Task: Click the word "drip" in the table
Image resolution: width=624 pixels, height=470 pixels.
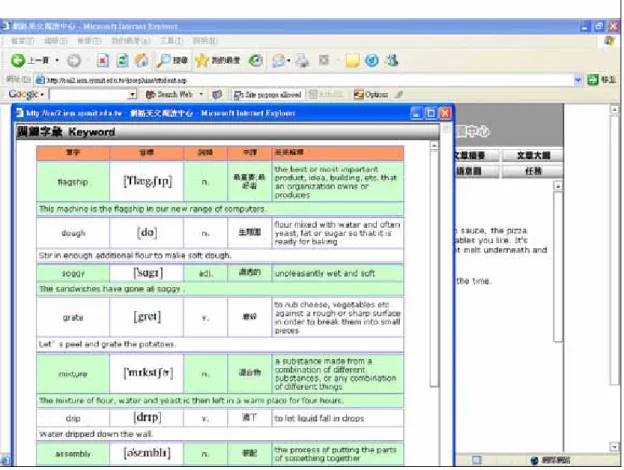Action: 73,418
